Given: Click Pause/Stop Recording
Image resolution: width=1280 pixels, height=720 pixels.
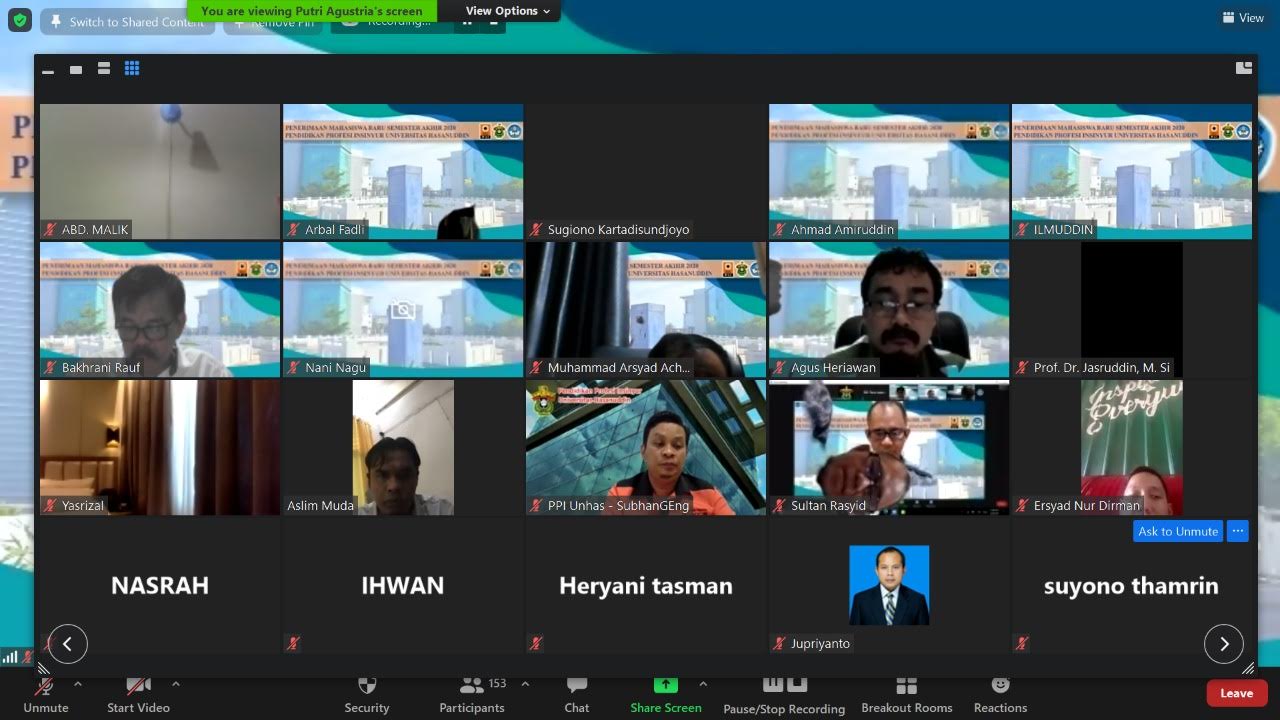Looking at the screenshot, I should [784, 693].
